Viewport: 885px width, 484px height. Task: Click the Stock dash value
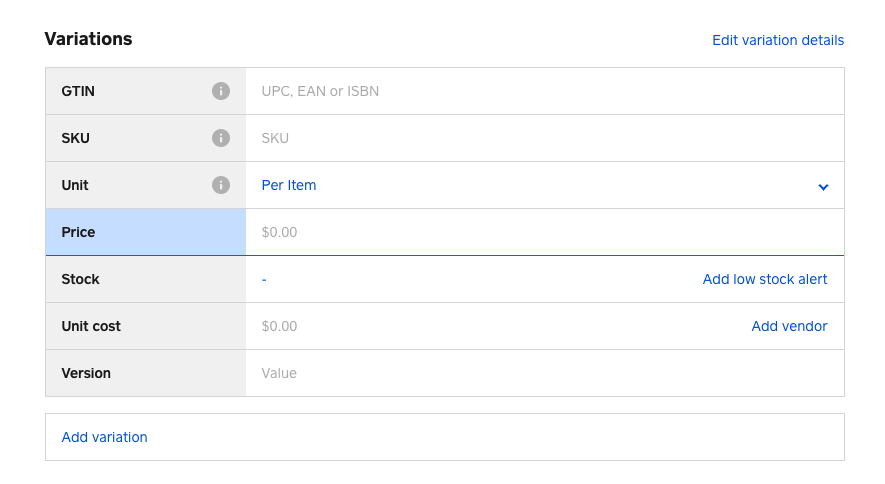264,279
